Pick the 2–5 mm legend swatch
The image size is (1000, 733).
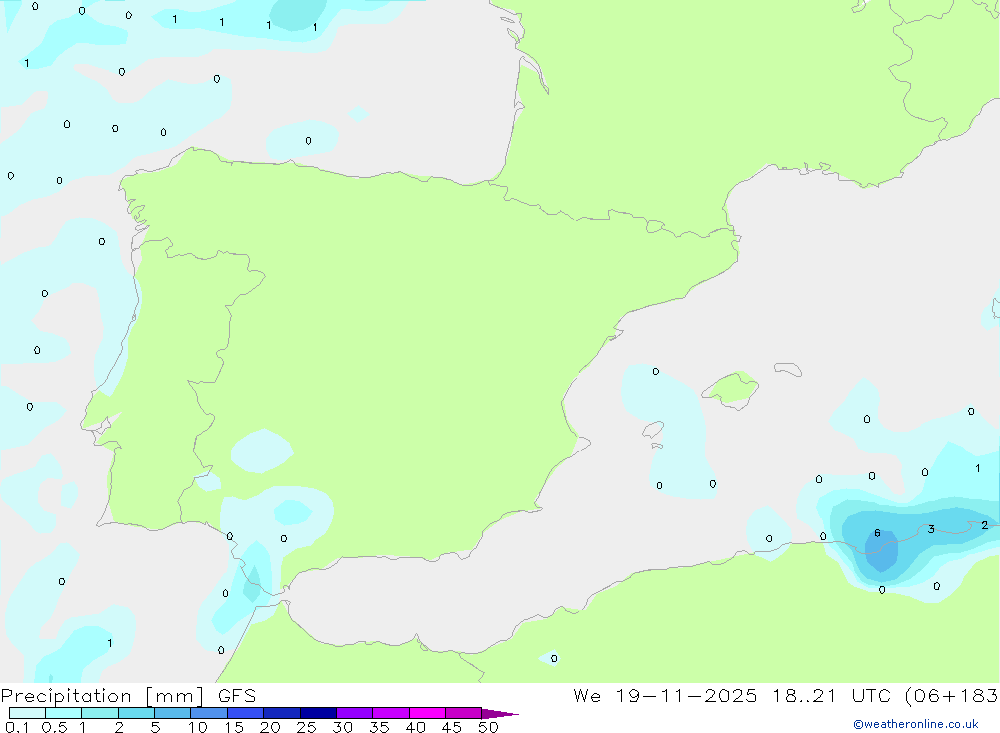point(136,713)
